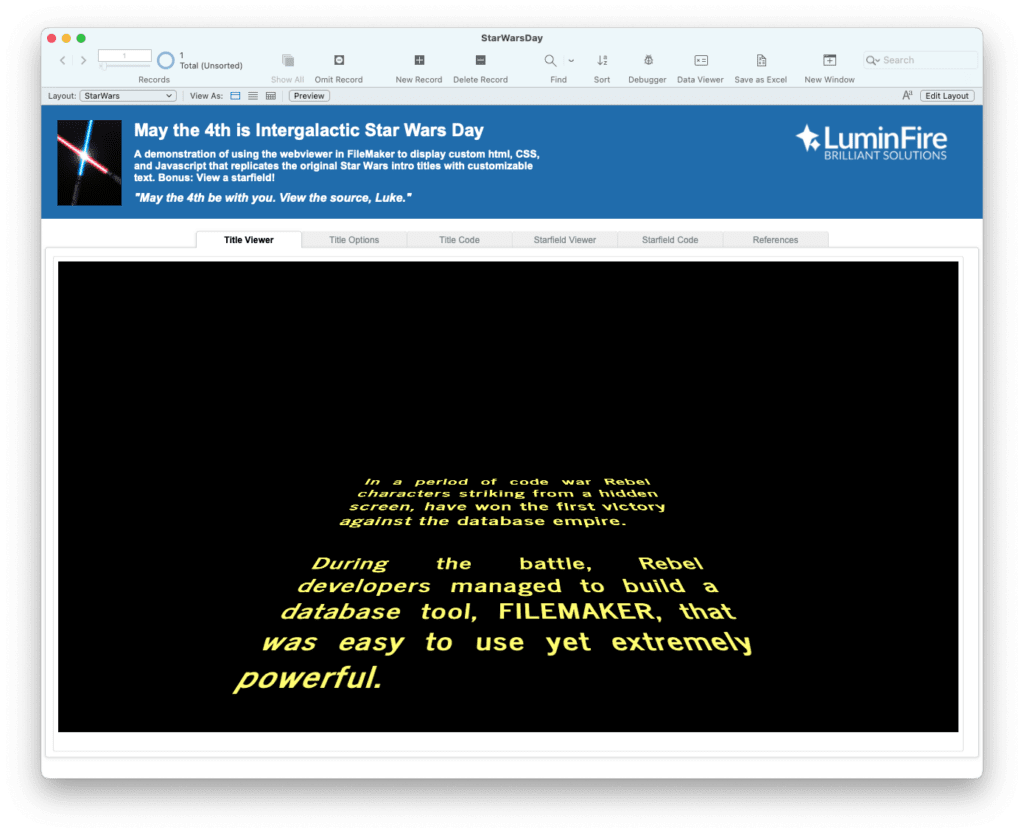Click the 'Total (Unsorted)' record count text
Screen dimensions: 1024x833
211,65
